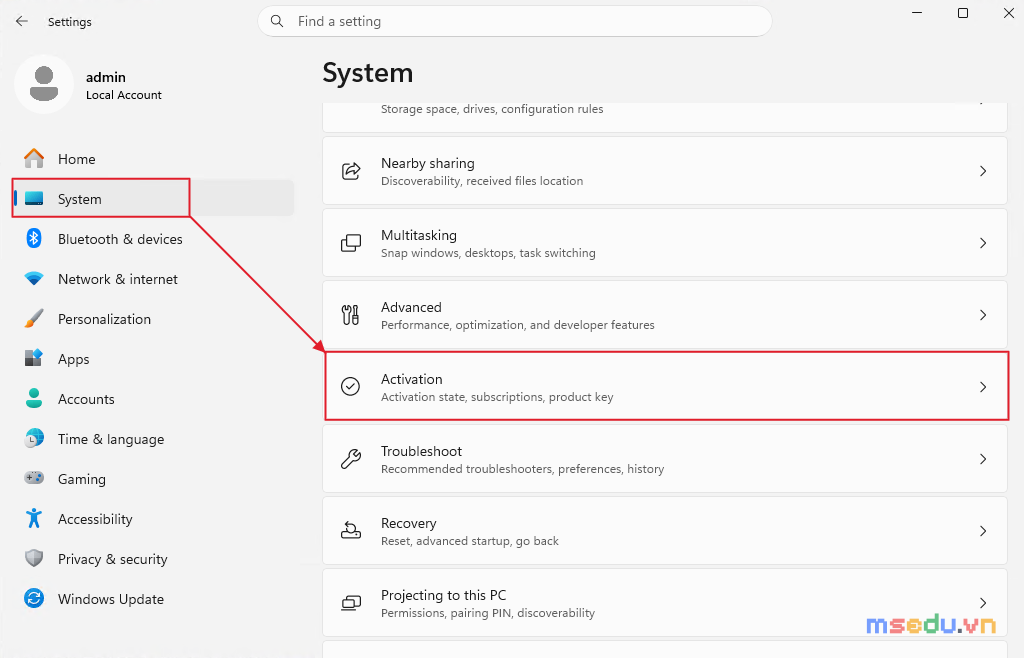Screen dimensions: 1024x658
Task: Click the Activation checkmark circle icon
Action: [x=351, y=386]
